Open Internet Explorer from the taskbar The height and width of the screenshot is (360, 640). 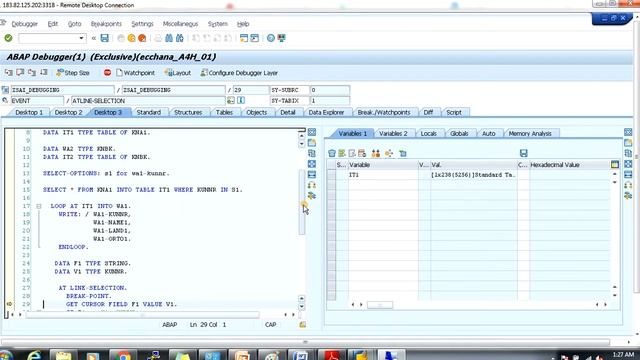pyautogui.click(x=34, y=356)
